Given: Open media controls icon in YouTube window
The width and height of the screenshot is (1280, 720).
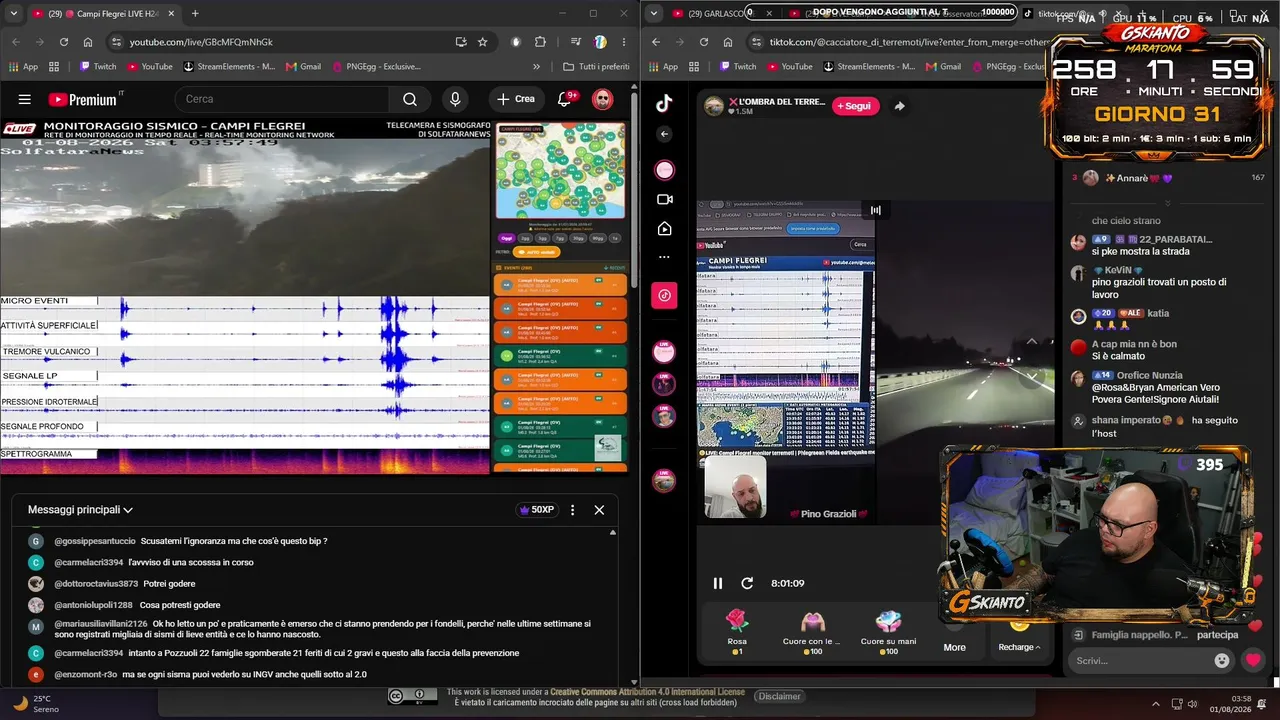Looking at the screenshot, I should (576, 42).
